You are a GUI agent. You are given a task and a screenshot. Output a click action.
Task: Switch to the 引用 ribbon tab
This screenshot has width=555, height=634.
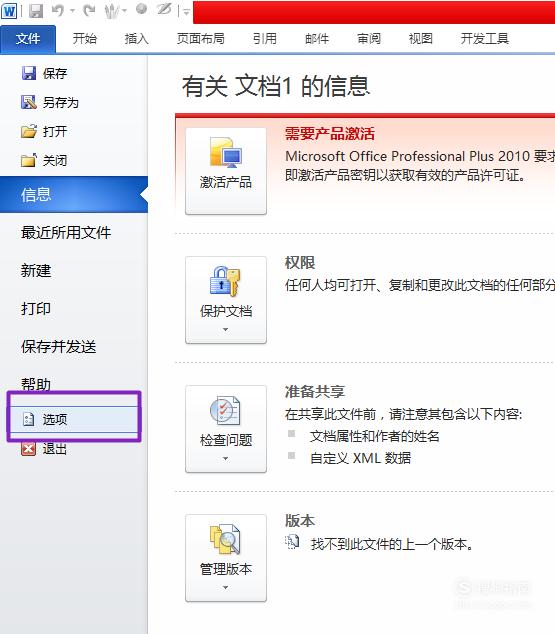(x=265, y=39)
